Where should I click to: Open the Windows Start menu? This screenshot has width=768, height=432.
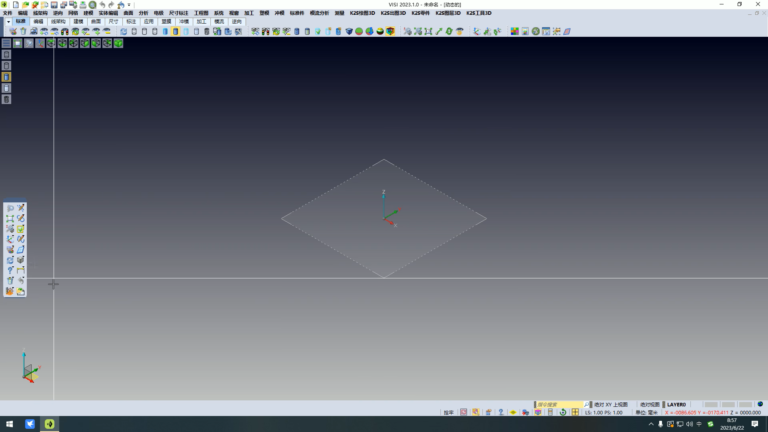(x=9, y=424)
